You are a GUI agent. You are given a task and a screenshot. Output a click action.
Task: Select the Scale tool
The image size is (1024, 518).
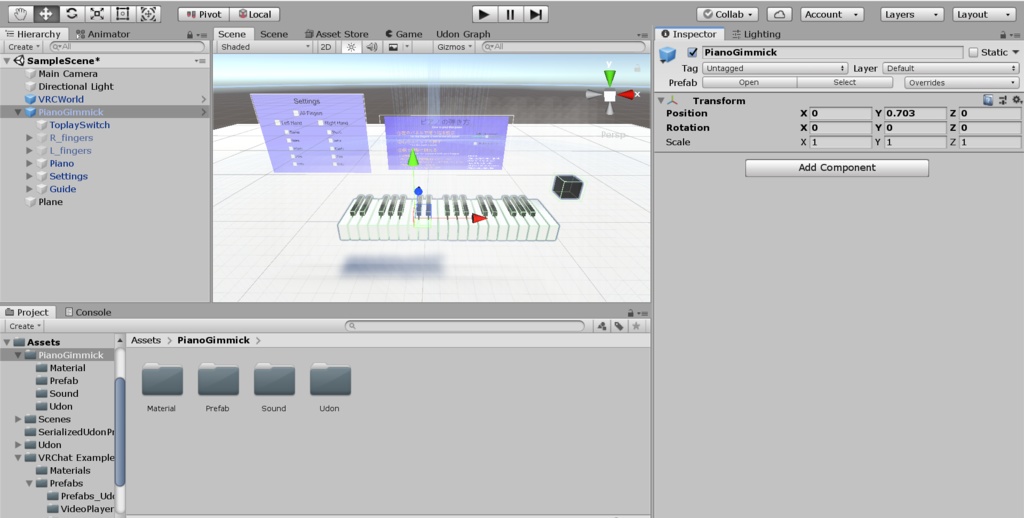pyautogui.click(x=97, y=14)
